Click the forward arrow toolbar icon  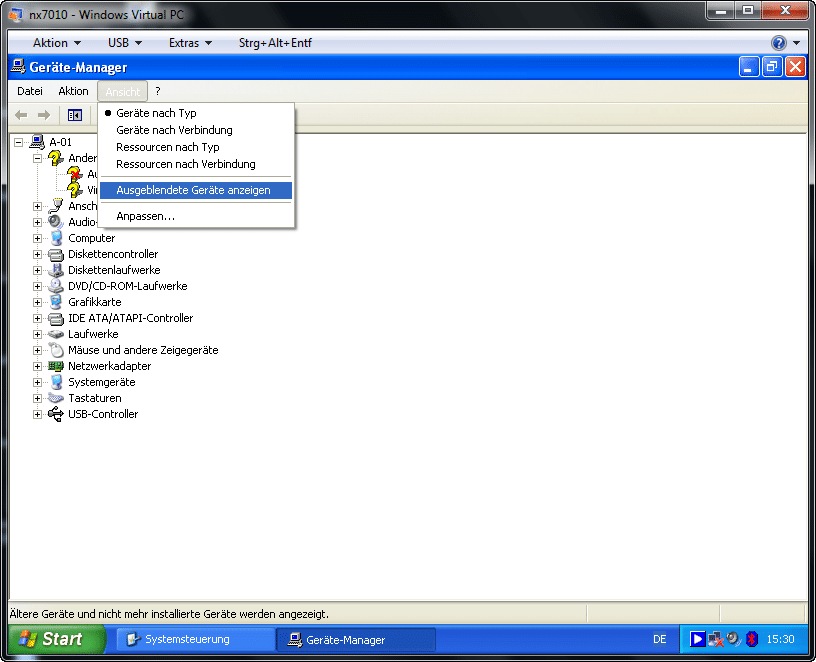tap(44, 115)
